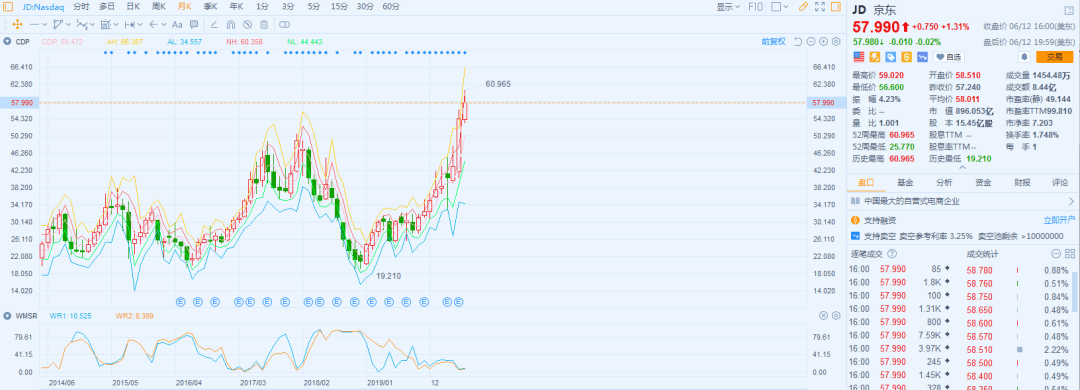Screen dimensions: 1080x390
Task: Click the 前复权 price adjustment link
Action: (x=773, y=41)
